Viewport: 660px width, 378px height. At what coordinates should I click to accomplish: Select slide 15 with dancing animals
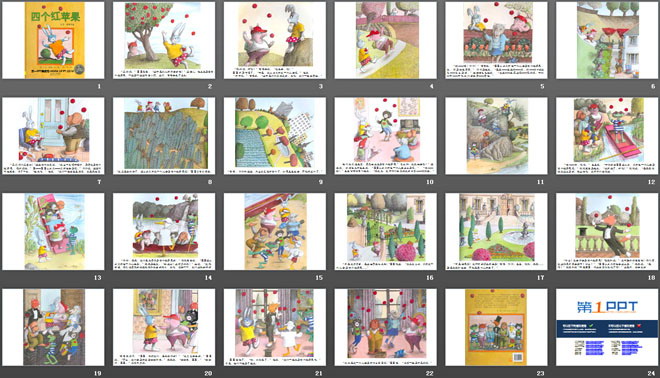click(x=275, y=232)
